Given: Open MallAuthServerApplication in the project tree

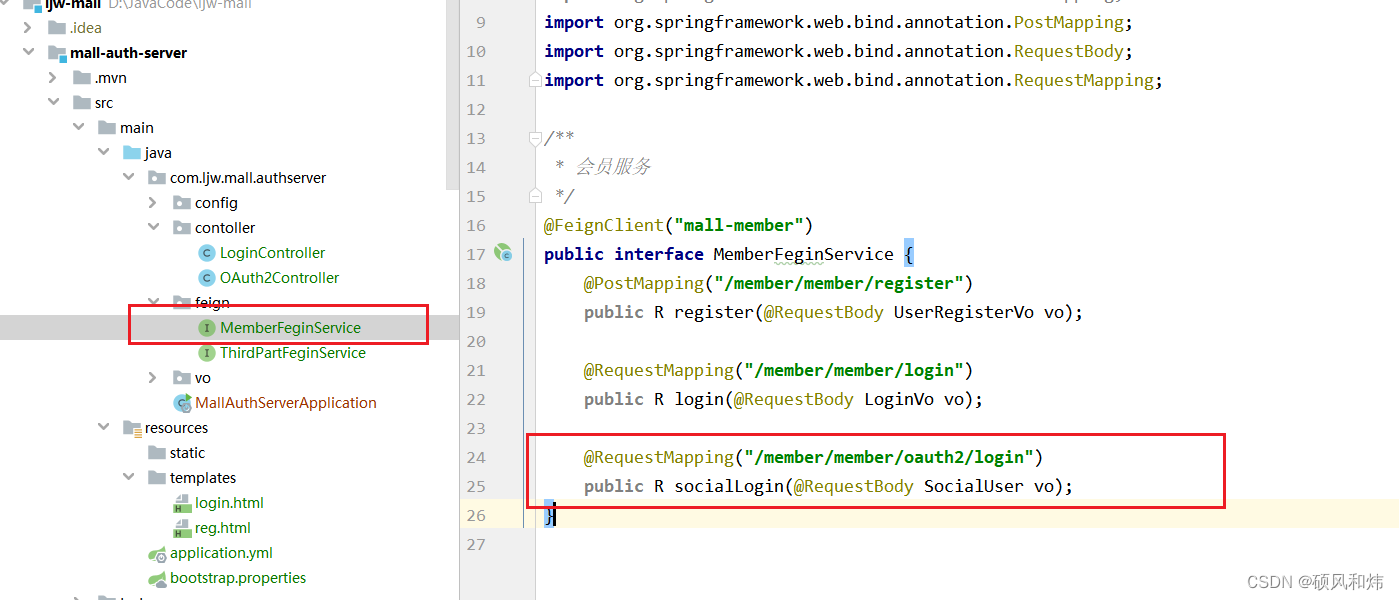Looking at the screenshot, I should 286,403.
